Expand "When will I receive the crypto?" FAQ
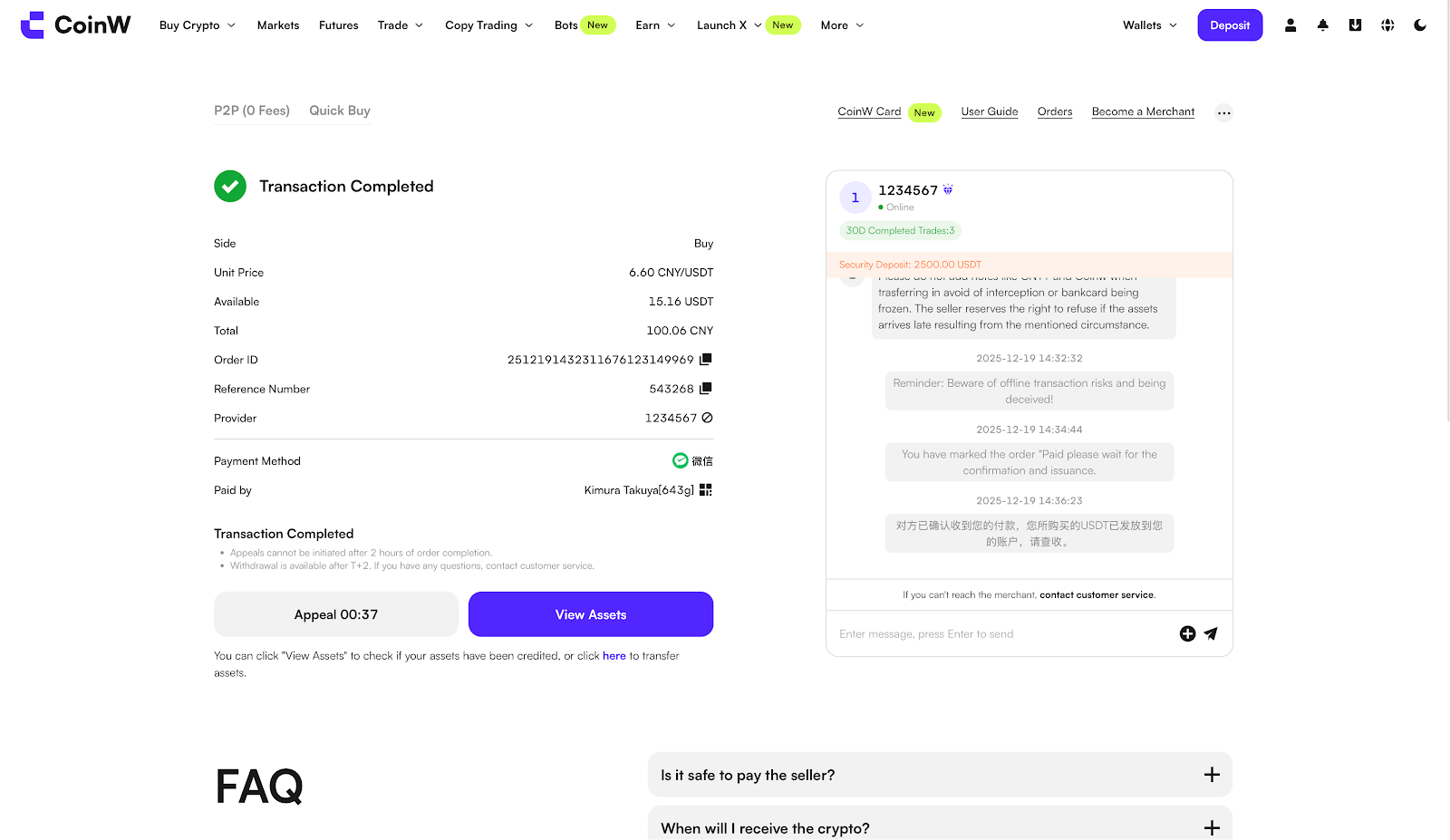The width and height of the screenshot is (1450, 840). pyautogui.click(x=1211, y=827)
